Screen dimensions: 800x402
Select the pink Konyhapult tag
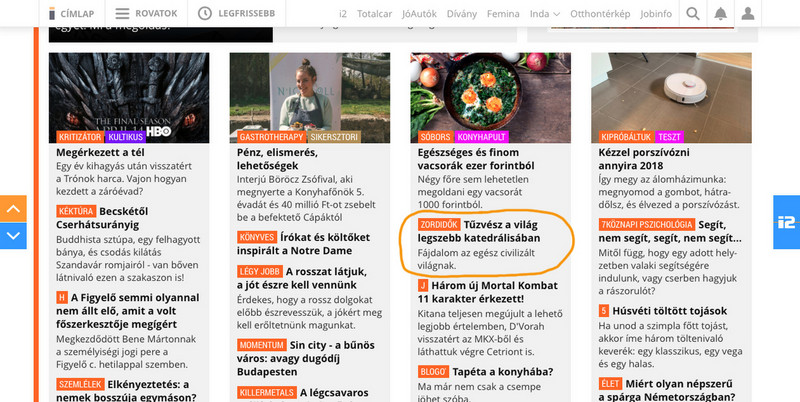481,137
